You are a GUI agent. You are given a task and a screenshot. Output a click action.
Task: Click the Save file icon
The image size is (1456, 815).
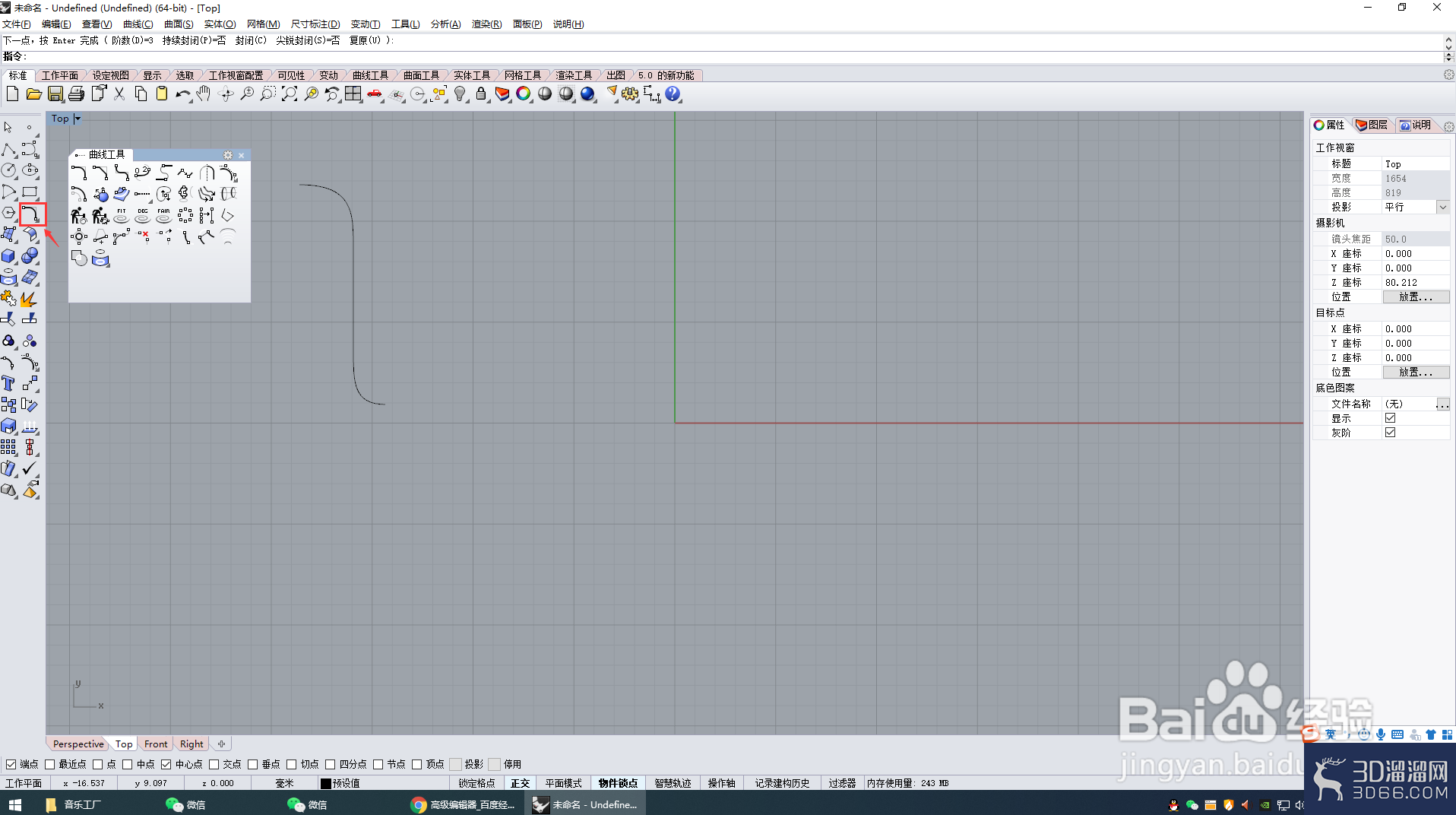55,94
